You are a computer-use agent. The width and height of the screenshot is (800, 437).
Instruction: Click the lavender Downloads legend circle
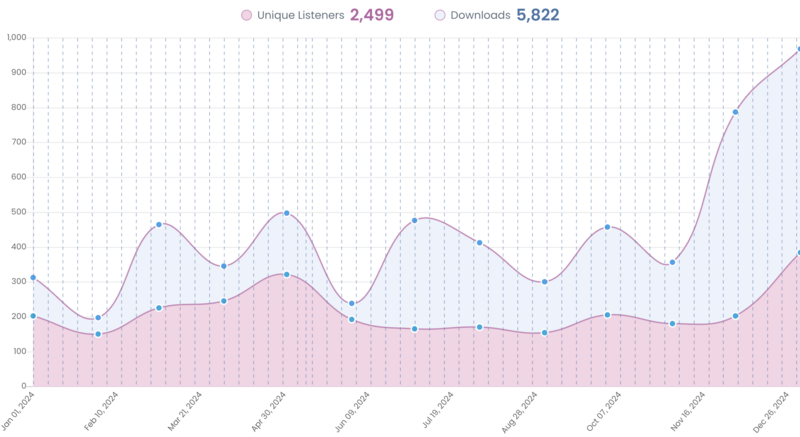coord(440,15)
